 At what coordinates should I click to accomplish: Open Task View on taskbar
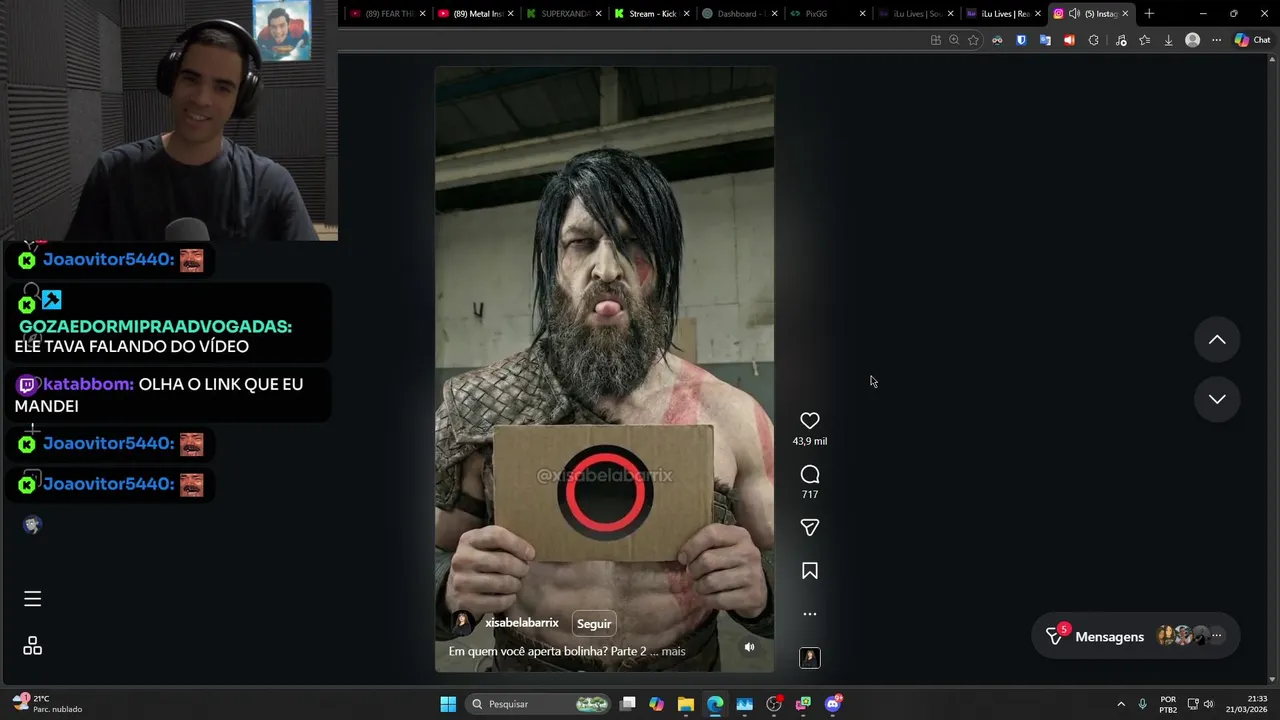point(628,704)
